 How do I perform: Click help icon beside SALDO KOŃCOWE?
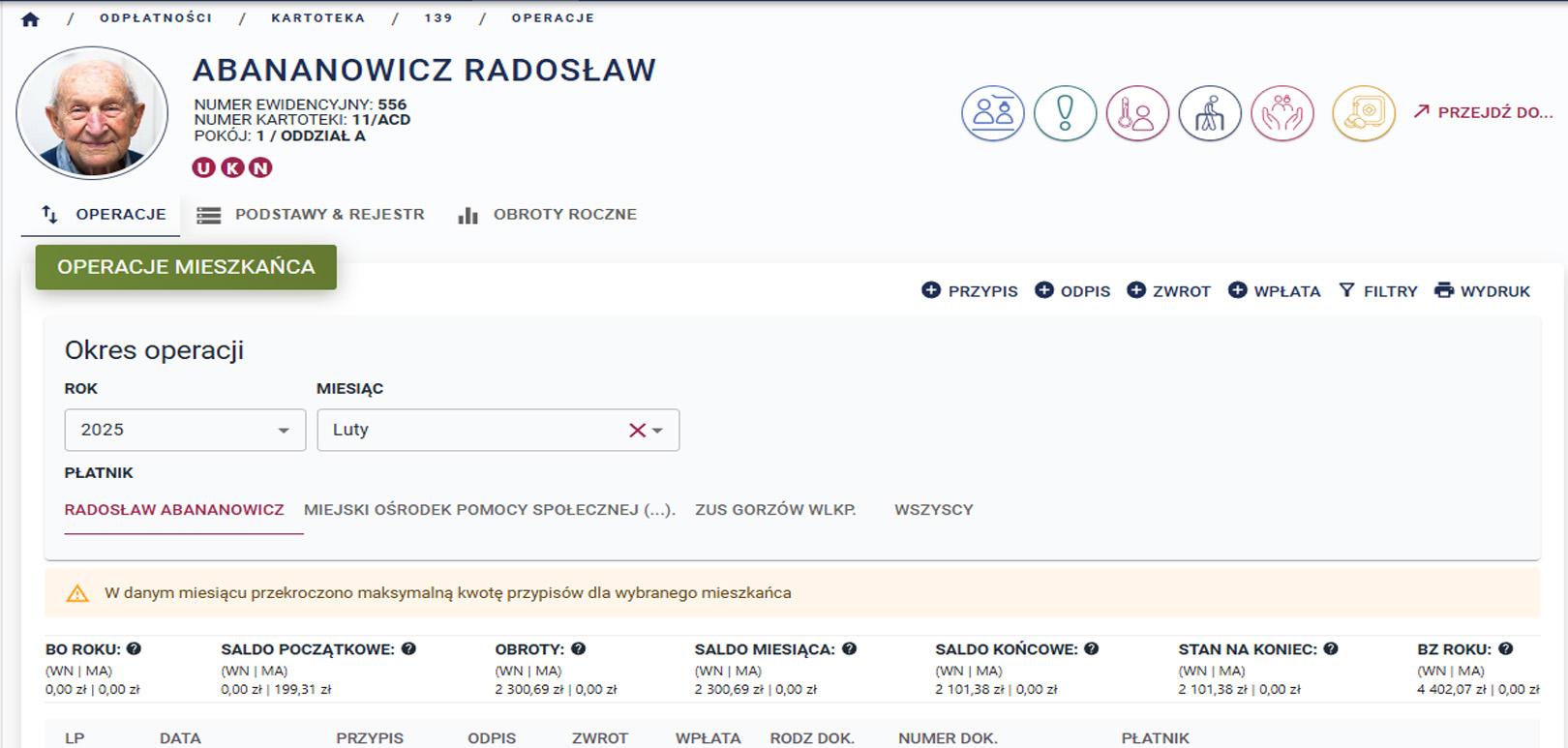coord(1092,649)
